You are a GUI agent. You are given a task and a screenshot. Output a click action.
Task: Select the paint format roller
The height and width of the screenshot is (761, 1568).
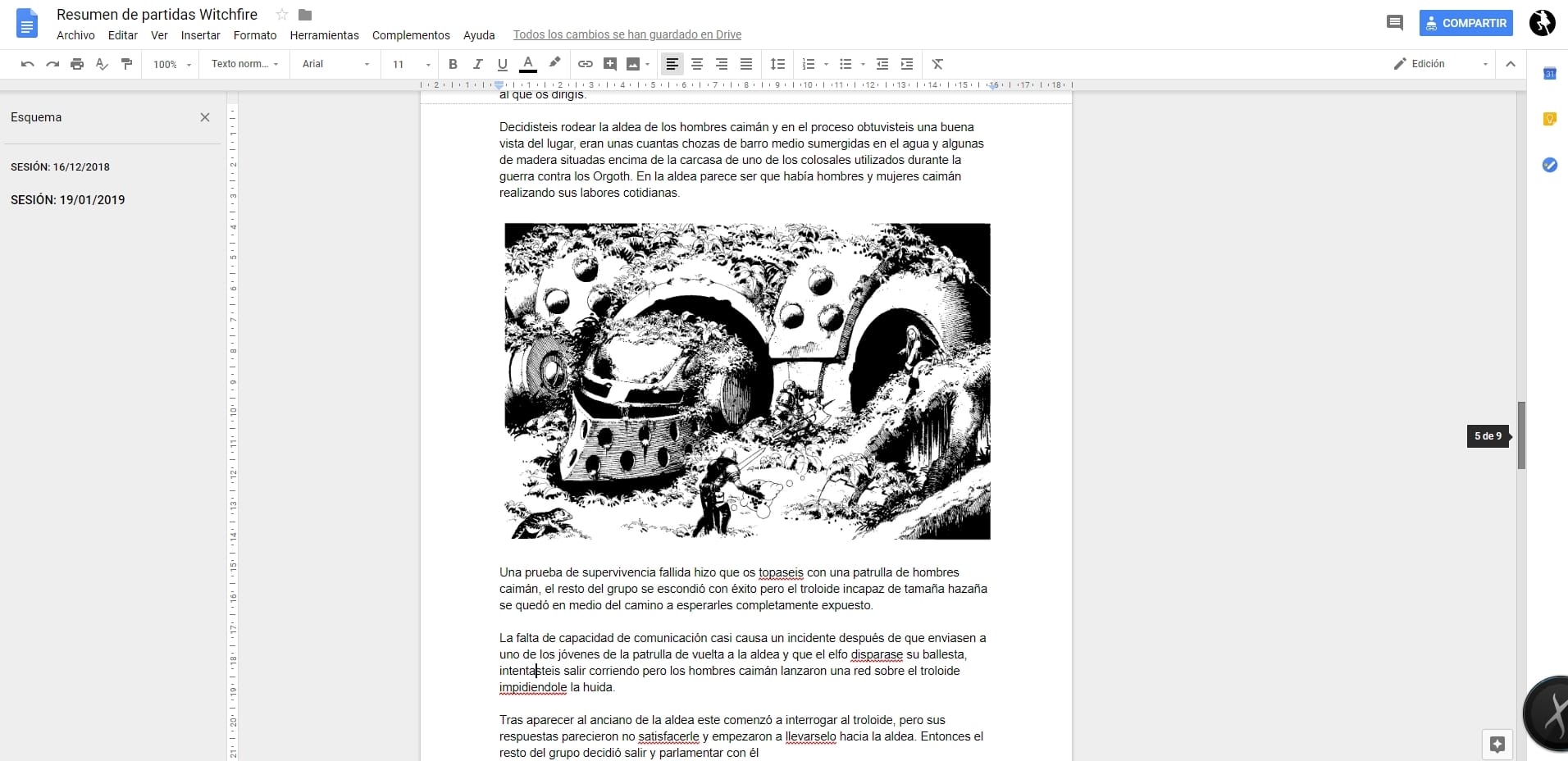pyautogui.click(x=126, y=64)
